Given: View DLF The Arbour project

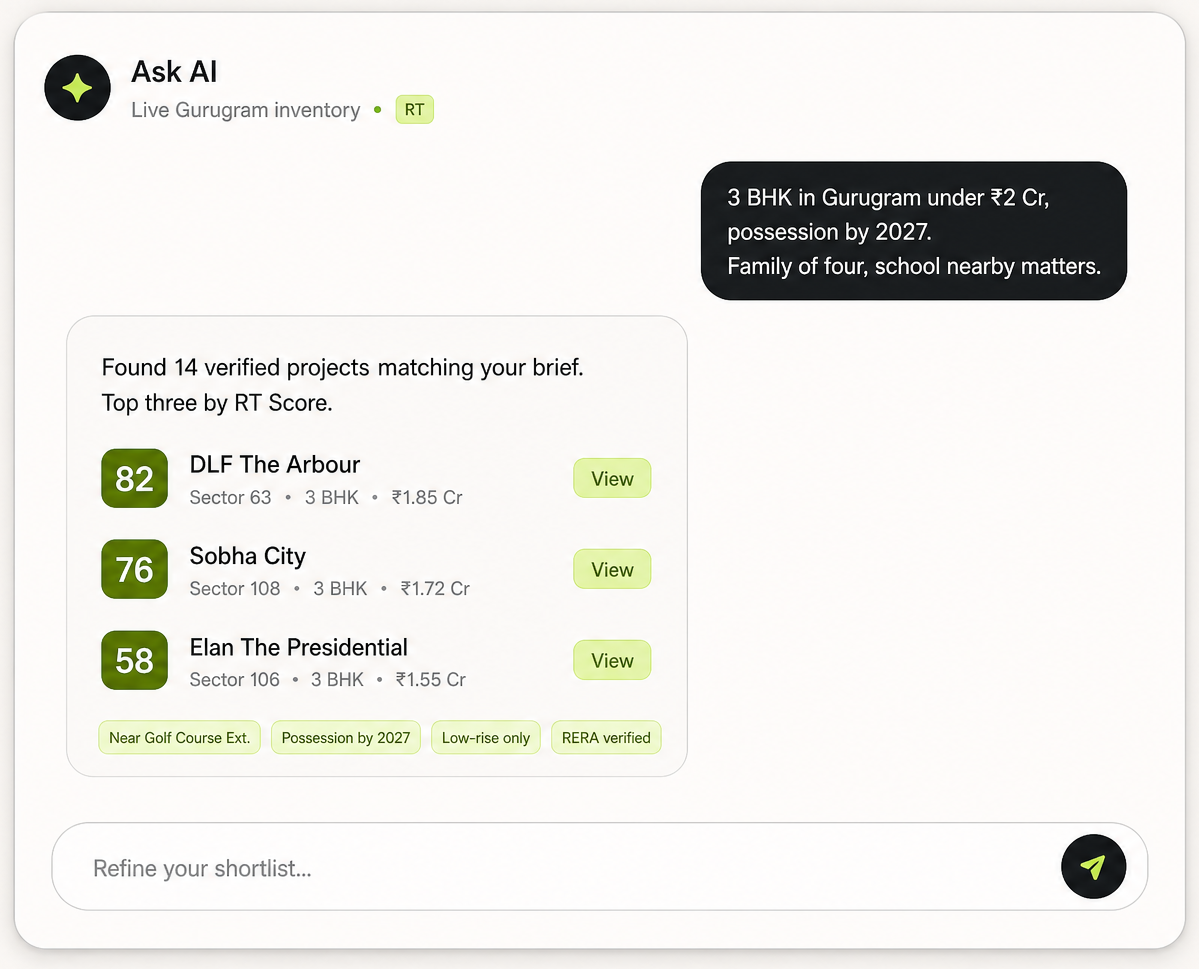Looking at the screenshot, I should [x=612, y=478].
